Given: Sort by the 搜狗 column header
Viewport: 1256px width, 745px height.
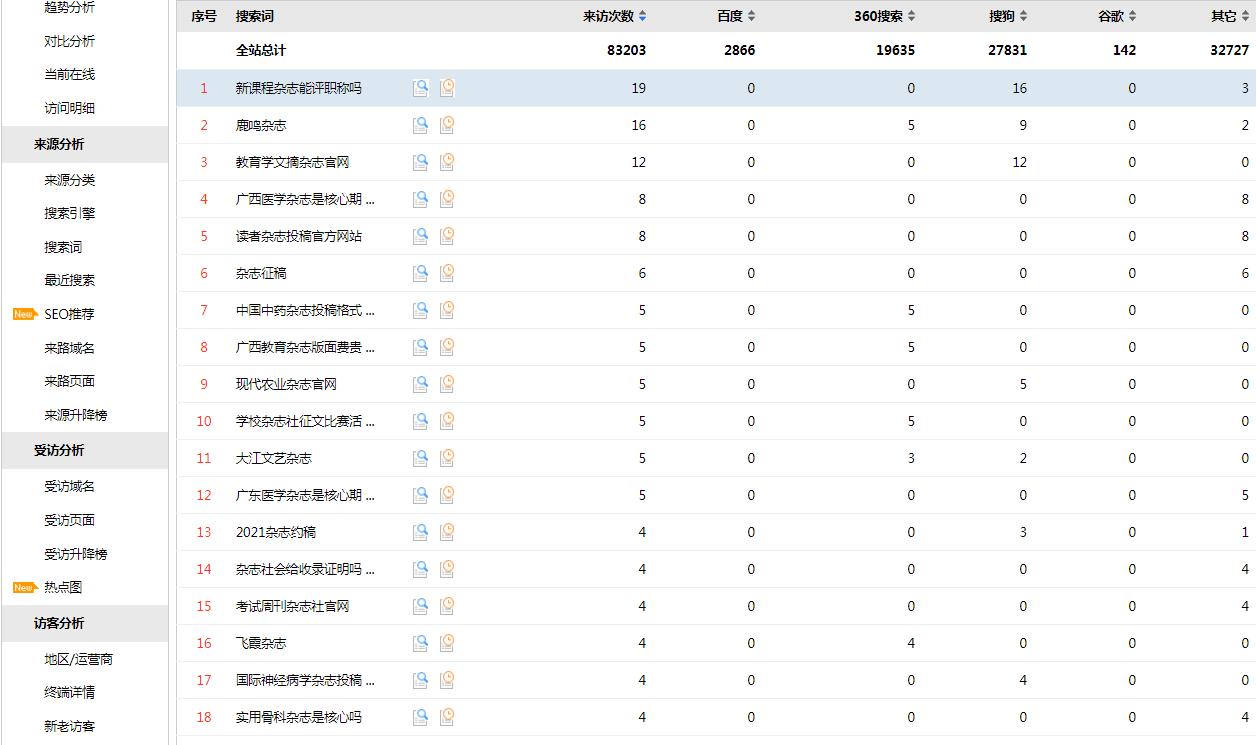Looking at the screenshot, I should point(1007,16).
